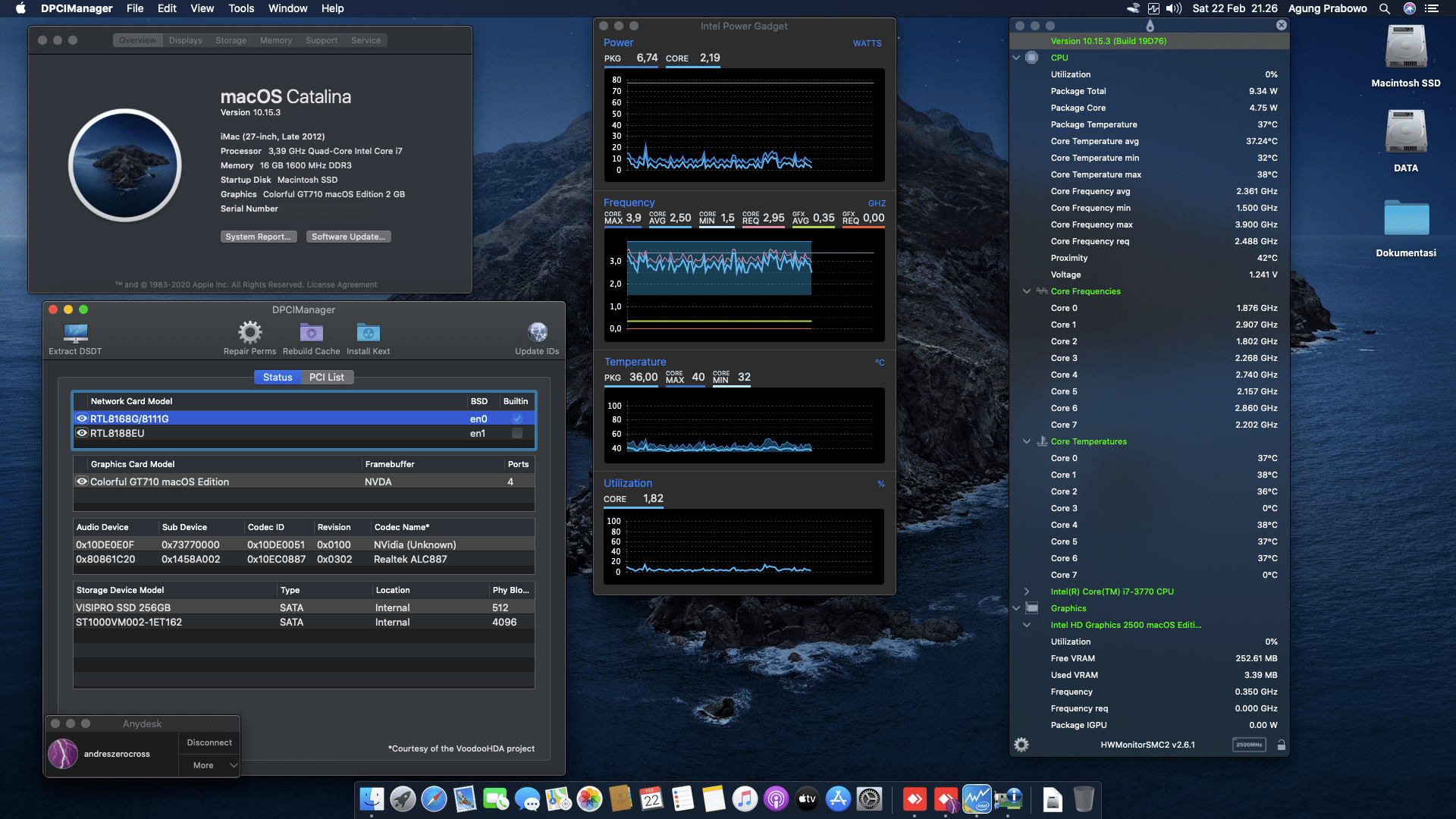Click the CPU chip icon in HWMonitorSMC2
Image resolution: width=1456 pixels, height=819 pixels.
(1032, 58)
